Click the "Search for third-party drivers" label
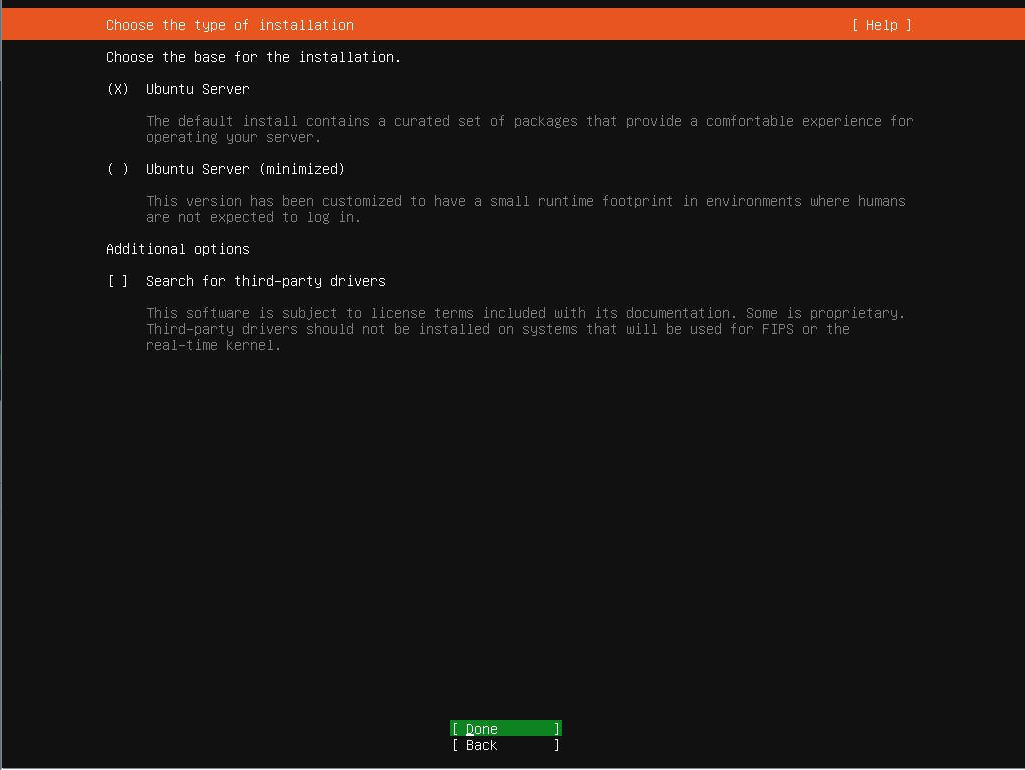The height and width of the screenshot is (770, 1025). 265,281
